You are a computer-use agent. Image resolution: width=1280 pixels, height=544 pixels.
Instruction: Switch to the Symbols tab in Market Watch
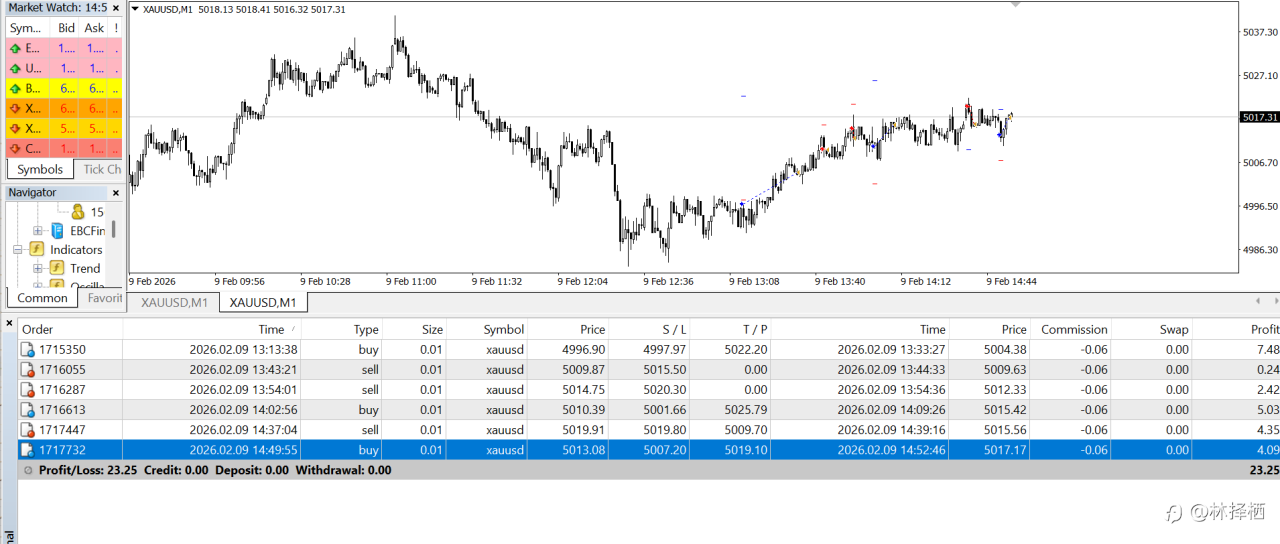pyautogui.click(x=40, y=169)
